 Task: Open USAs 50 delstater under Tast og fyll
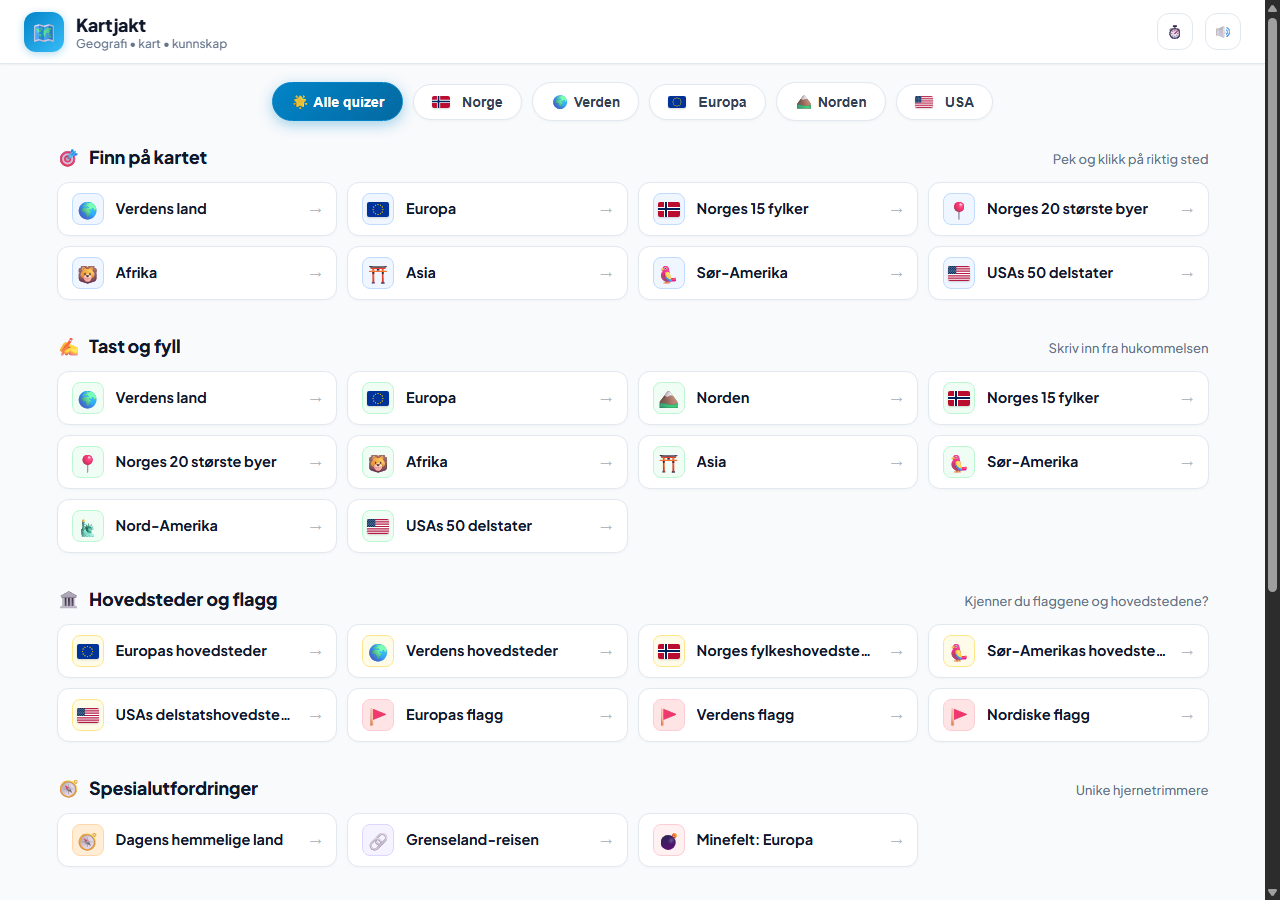pos(487,526)
